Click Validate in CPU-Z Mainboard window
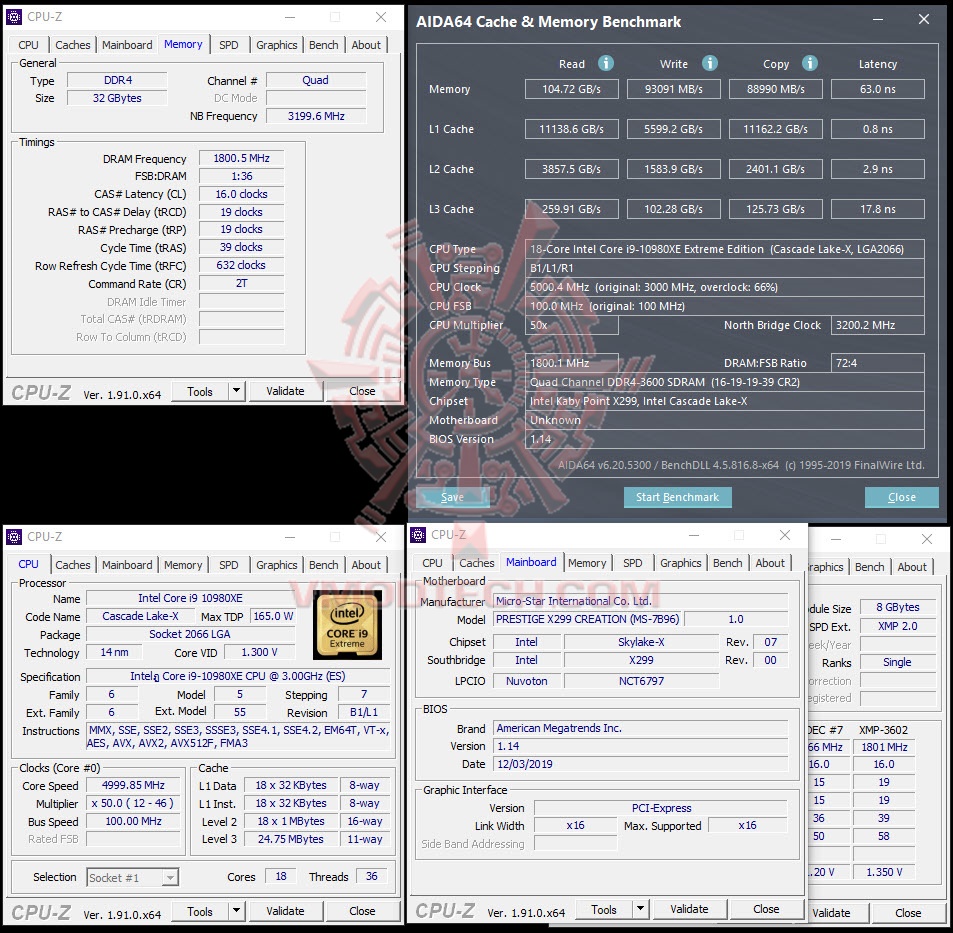The image size is (953, 933). tap(689, 909)
